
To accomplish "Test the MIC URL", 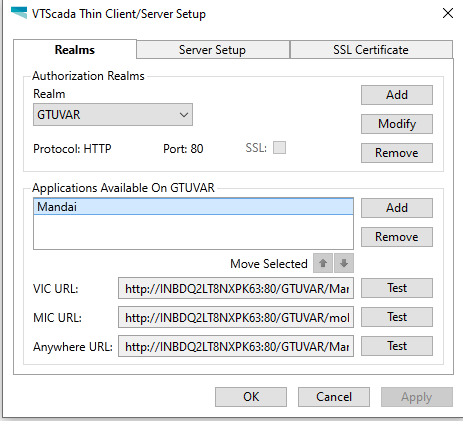I will (x=397, y=317).
